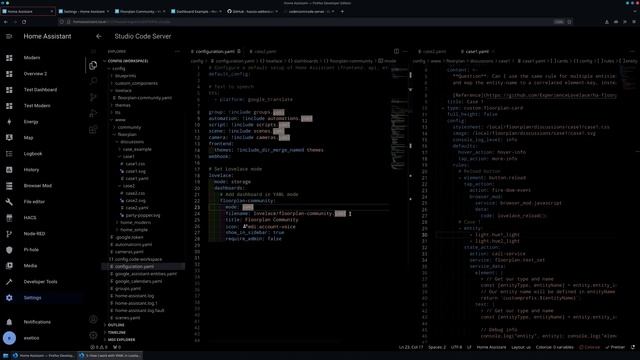The image size is (640, 360).
Task: Expand TIMELINE section
Action: 117,333
